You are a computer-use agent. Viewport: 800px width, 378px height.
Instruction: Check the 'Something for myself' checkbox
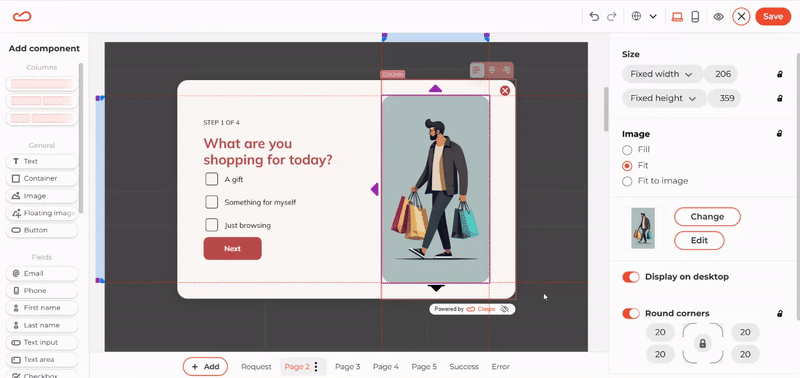click(211, 202)
